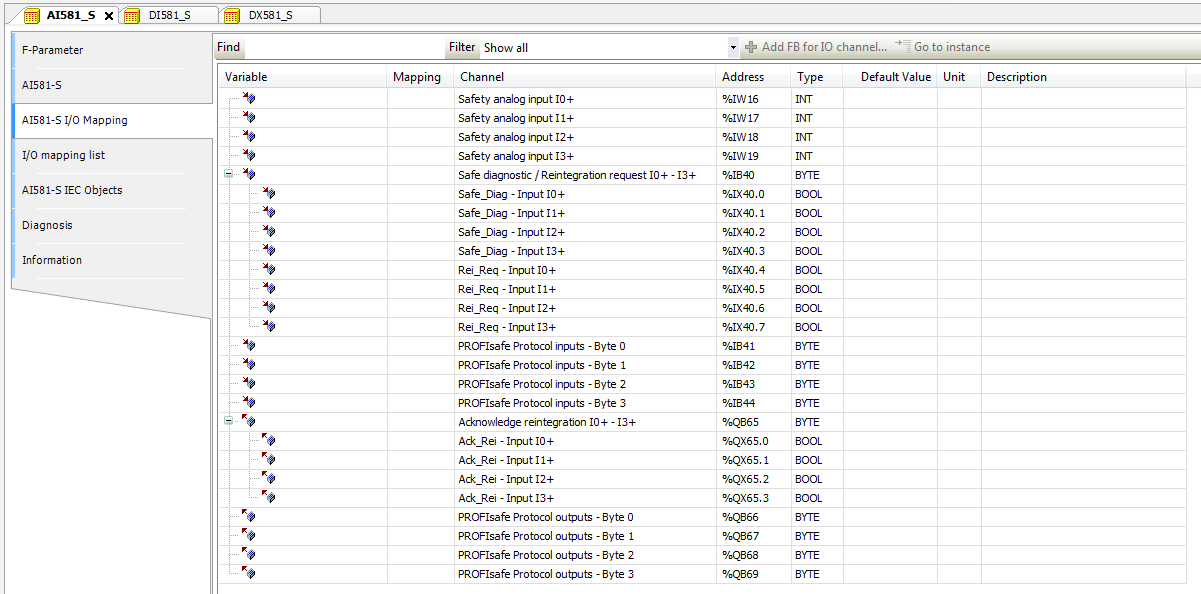Click in the Find text field
Screen dimensions: 1201x594
(343, 47)
